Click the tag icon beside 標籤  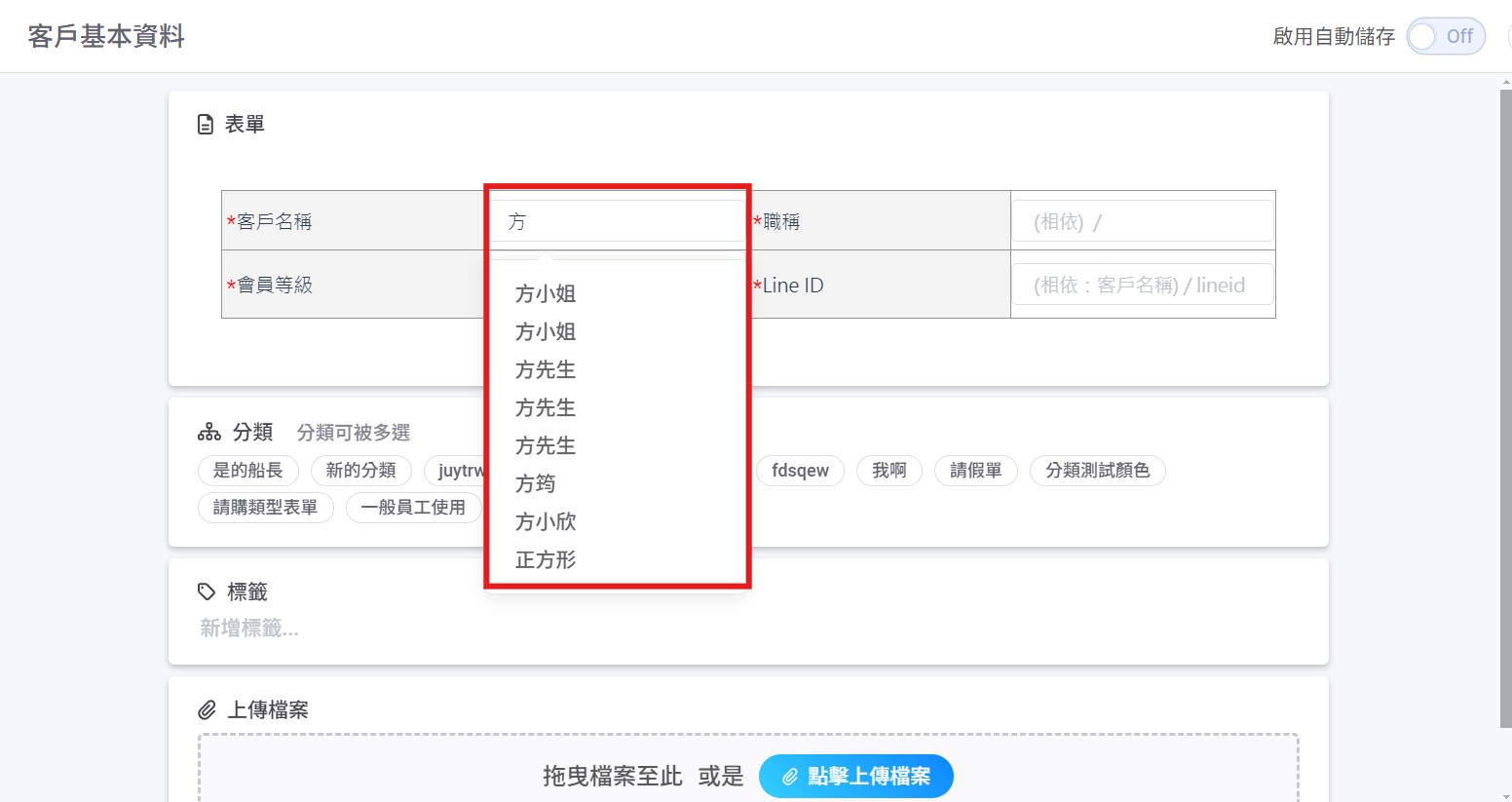(207, 592)
